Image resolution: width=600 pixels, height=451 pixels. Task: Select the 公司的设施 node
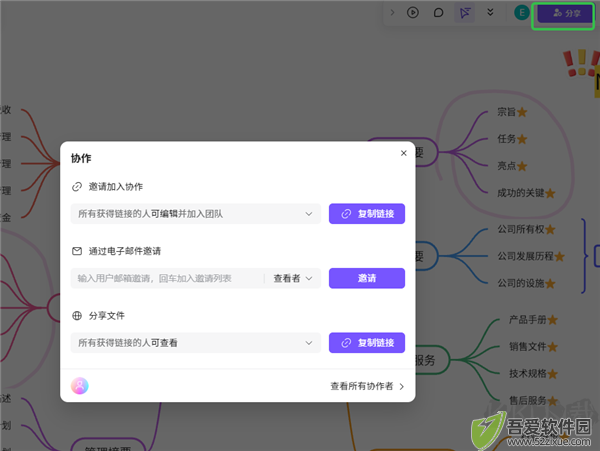(x=521, y=283)
